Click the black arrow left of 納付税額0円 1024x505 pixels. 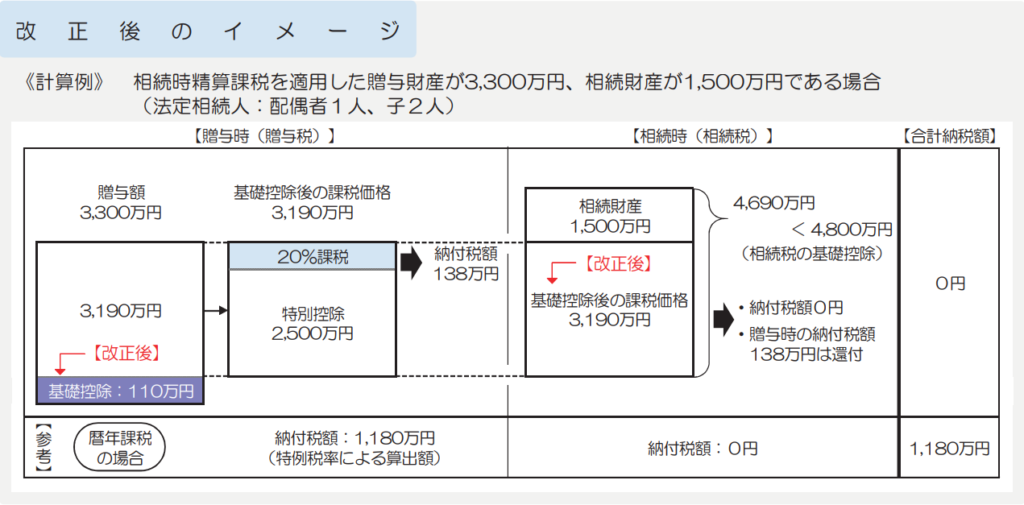tap(722, 319)
